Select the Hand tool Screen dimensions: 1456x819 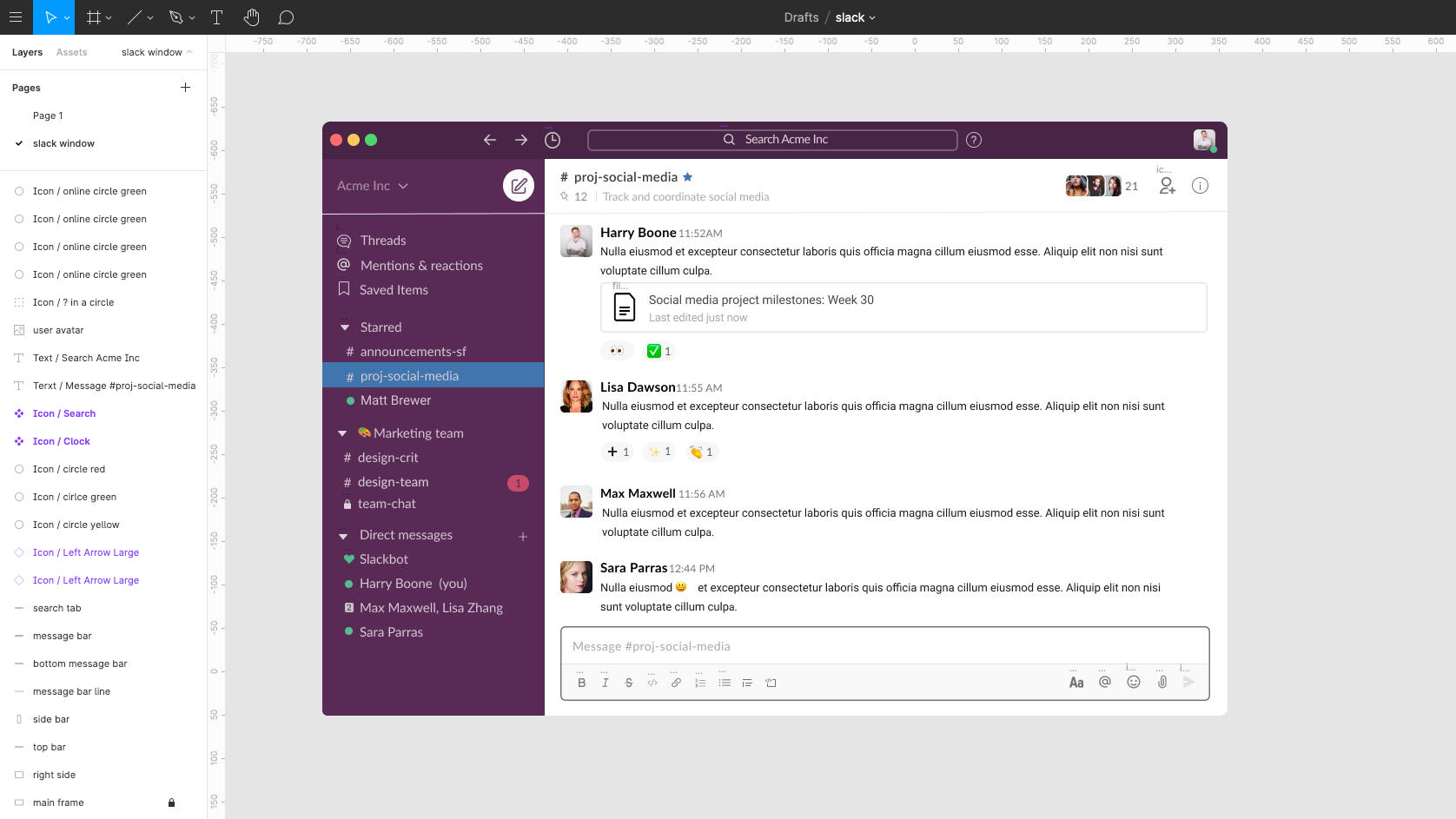251,17
